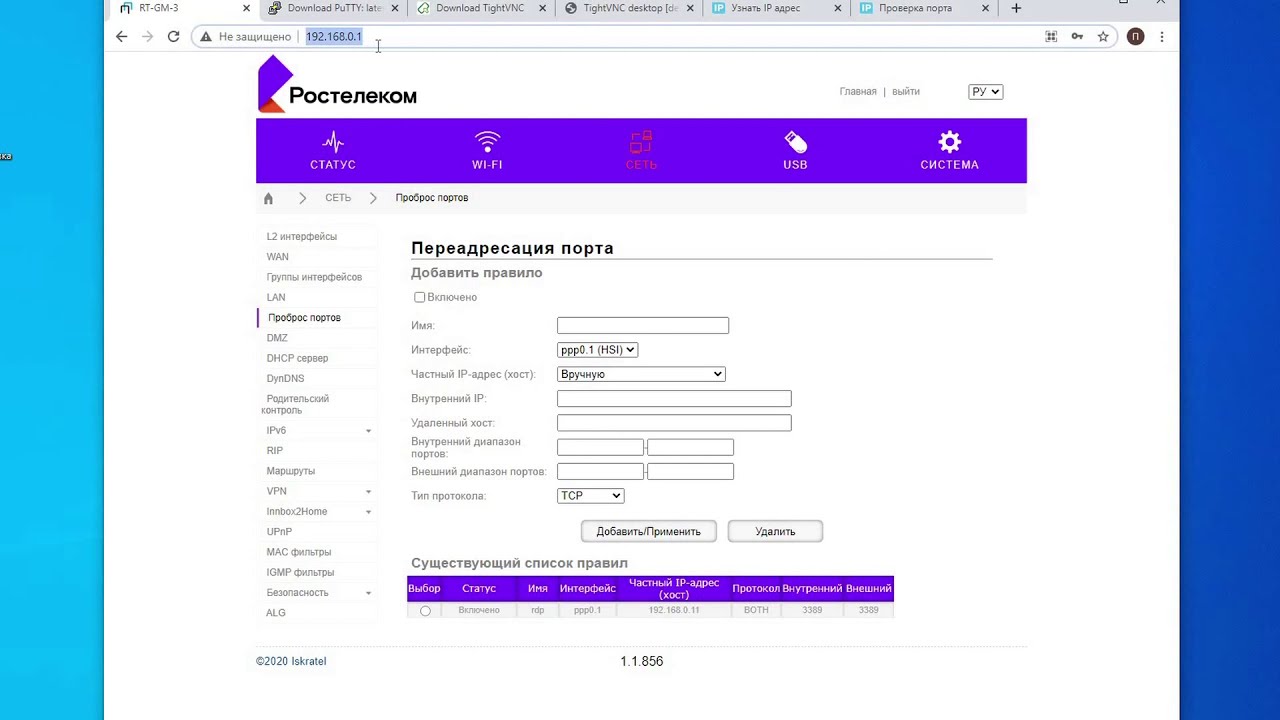
Task: Open the user profile avatar
Action: coord(1135,36)
